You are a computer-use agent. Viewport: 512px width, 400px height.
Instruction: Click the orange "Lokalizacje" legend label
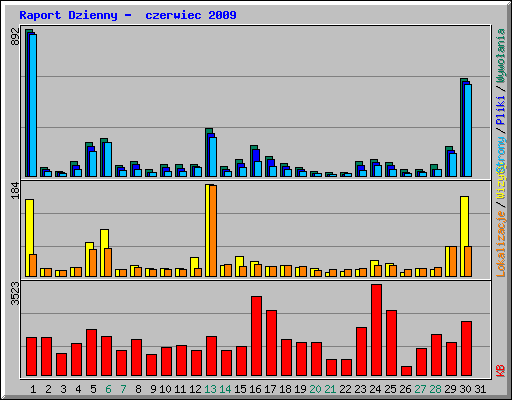pos(501,244)
